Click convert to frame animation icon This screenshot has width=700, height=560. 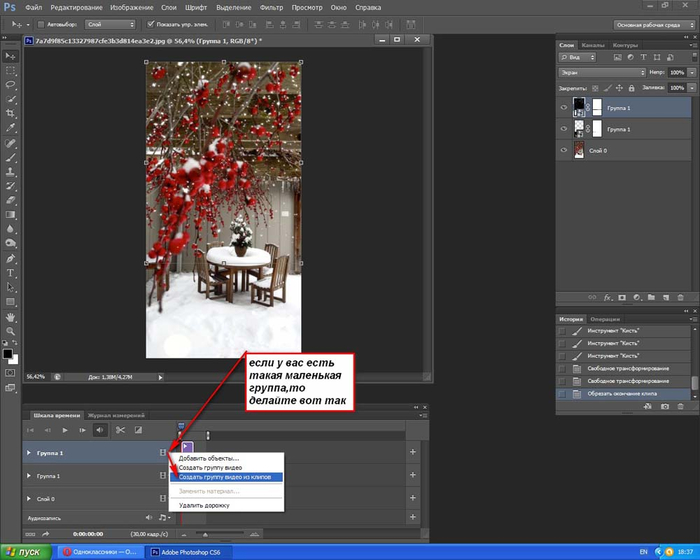(x=30, y=534)
